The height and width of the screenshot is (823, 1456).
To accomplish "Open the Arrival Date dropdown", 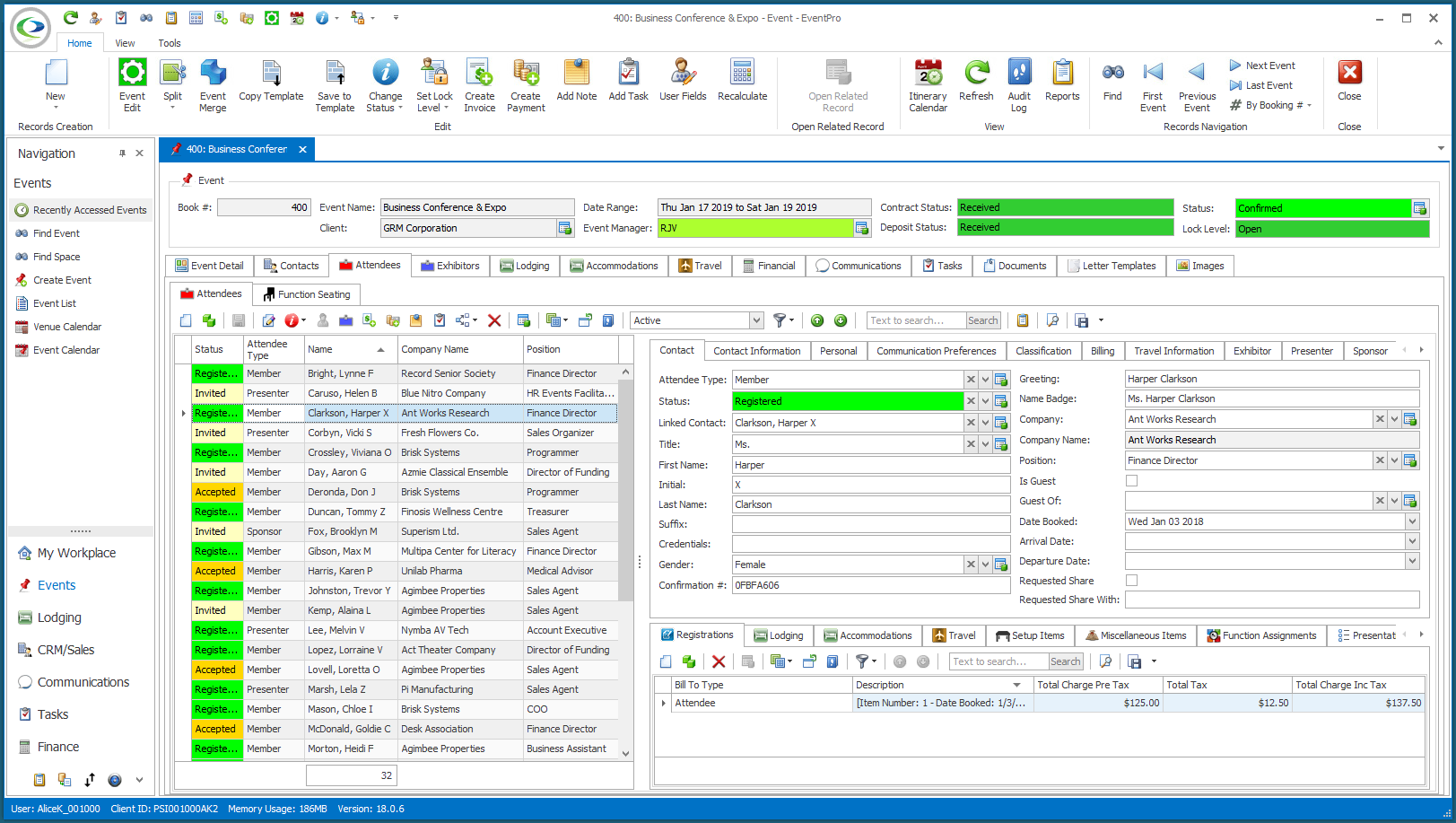I will [x=1412, y=541].
